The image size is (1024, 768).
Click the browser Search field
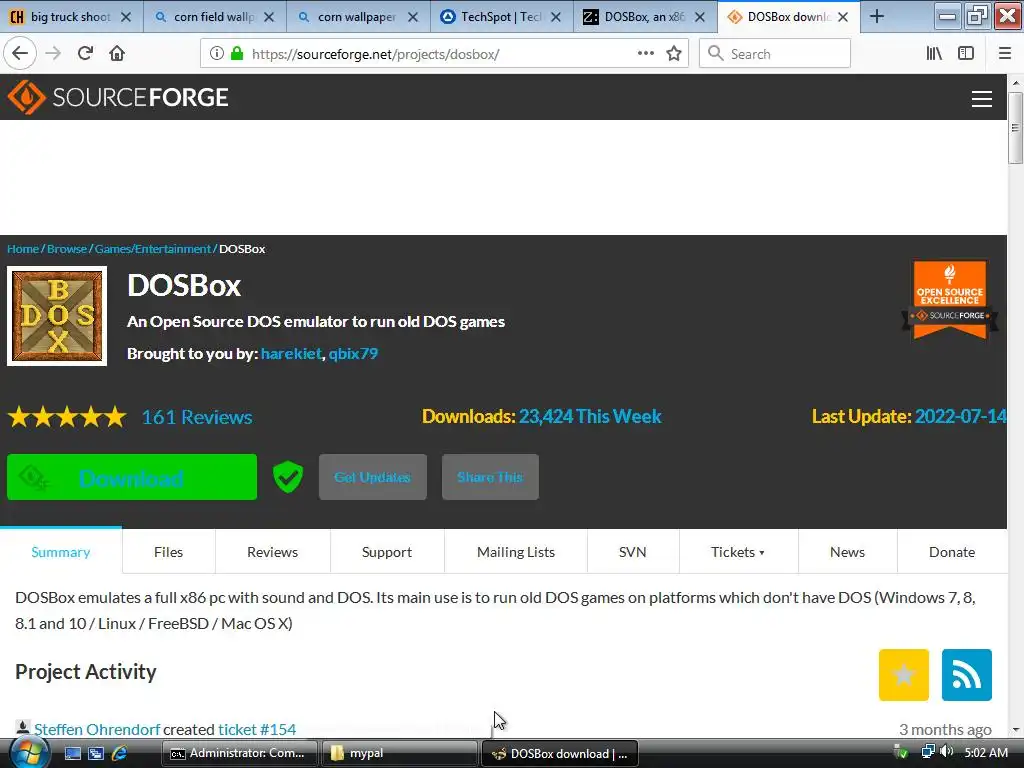pos(775,54)
